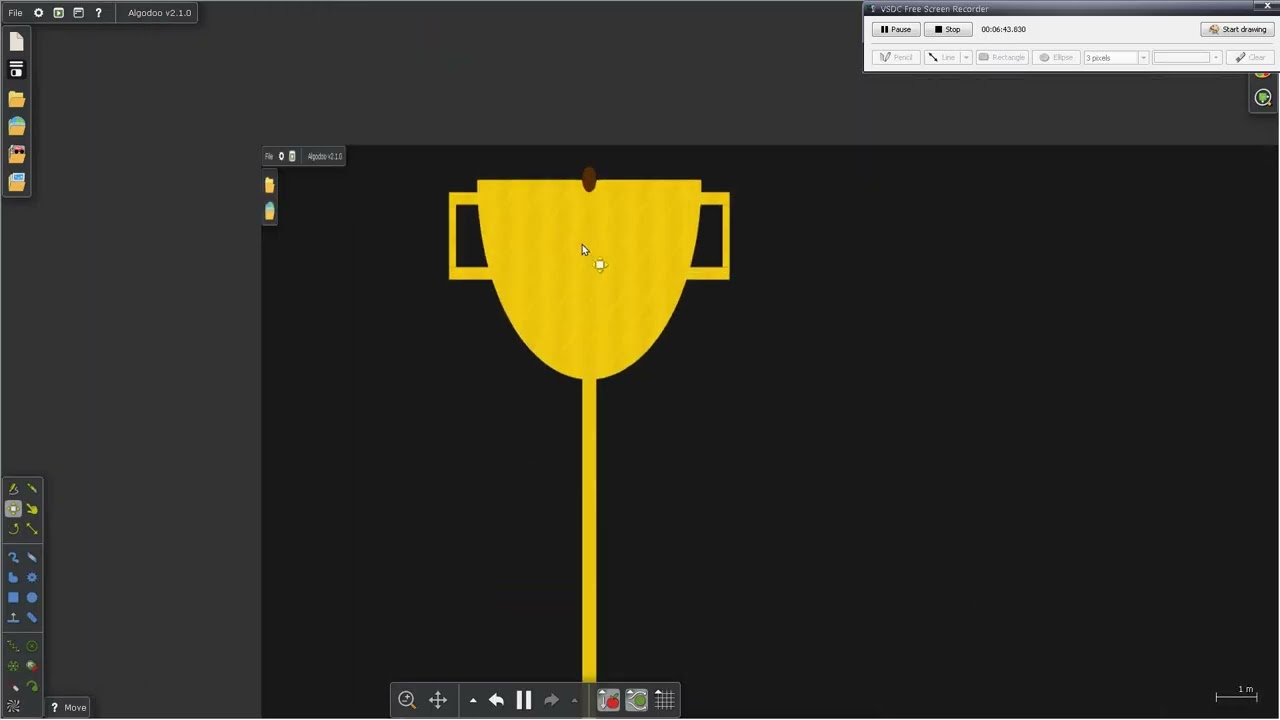Select the Drag hand tool
This screenshot has height=720, width=1280.
[x=32, y=509]
